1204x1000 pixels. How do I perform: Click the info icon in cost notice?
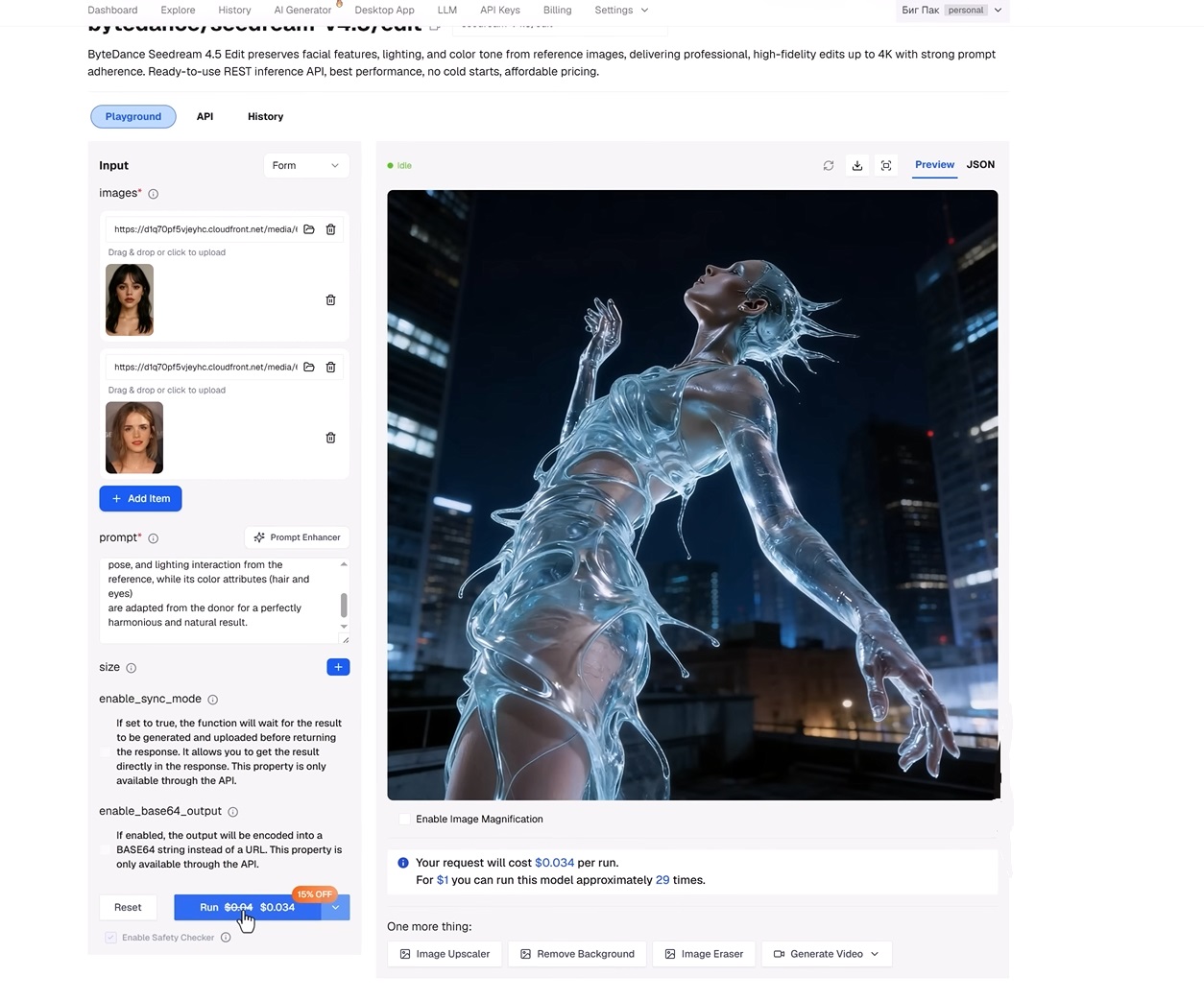tap(403, 863)
